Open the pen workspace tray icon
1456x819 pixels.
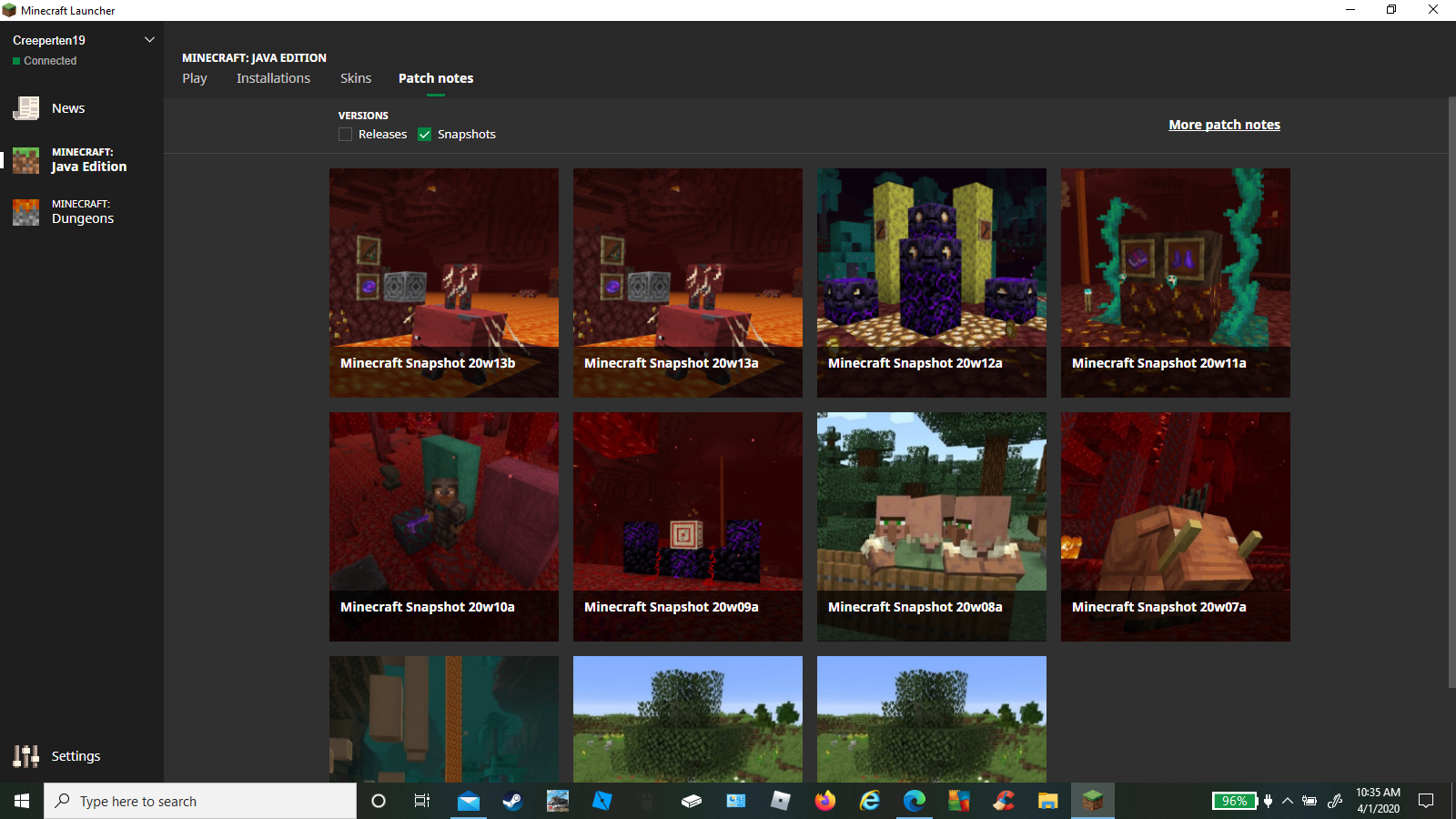pyautogui.click(x=1335, y=801)
